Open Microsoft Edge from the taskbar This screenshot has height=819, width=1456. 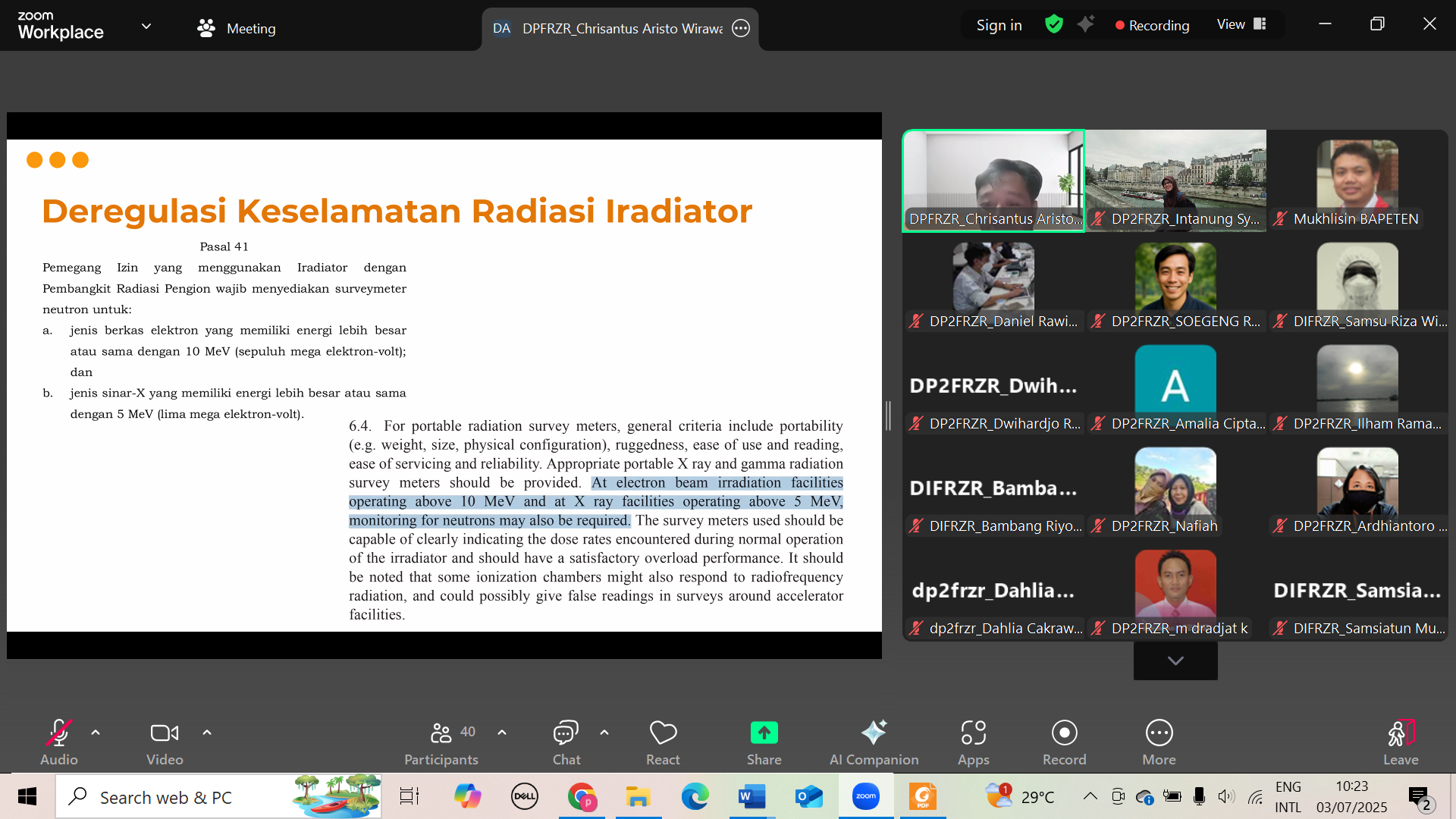tap(695, 796)
